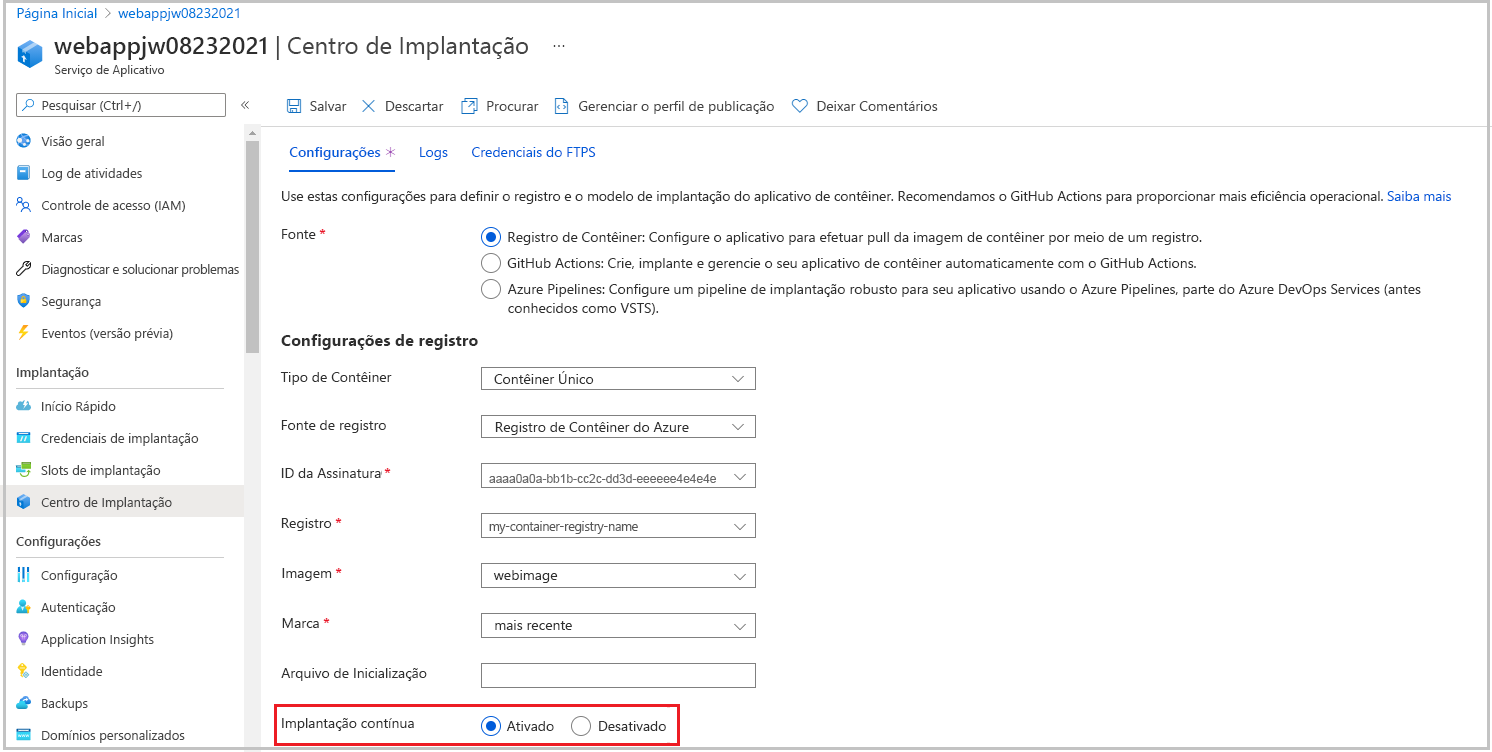The height and width of the screenshot is (752, 1492).
Task: Open the Imagem webimage dropdown
Action: coord(618,576)
